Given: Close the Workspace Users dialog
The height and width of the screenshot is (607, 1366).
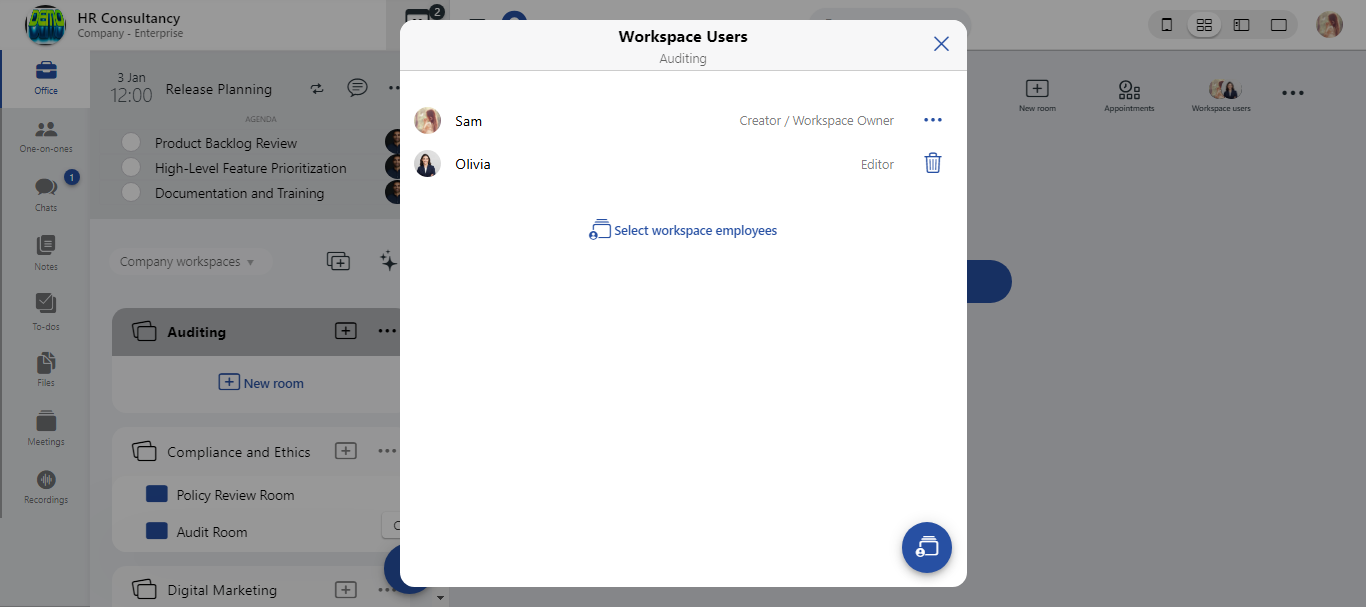Looking at the screenshot, I should pos(940,44).
